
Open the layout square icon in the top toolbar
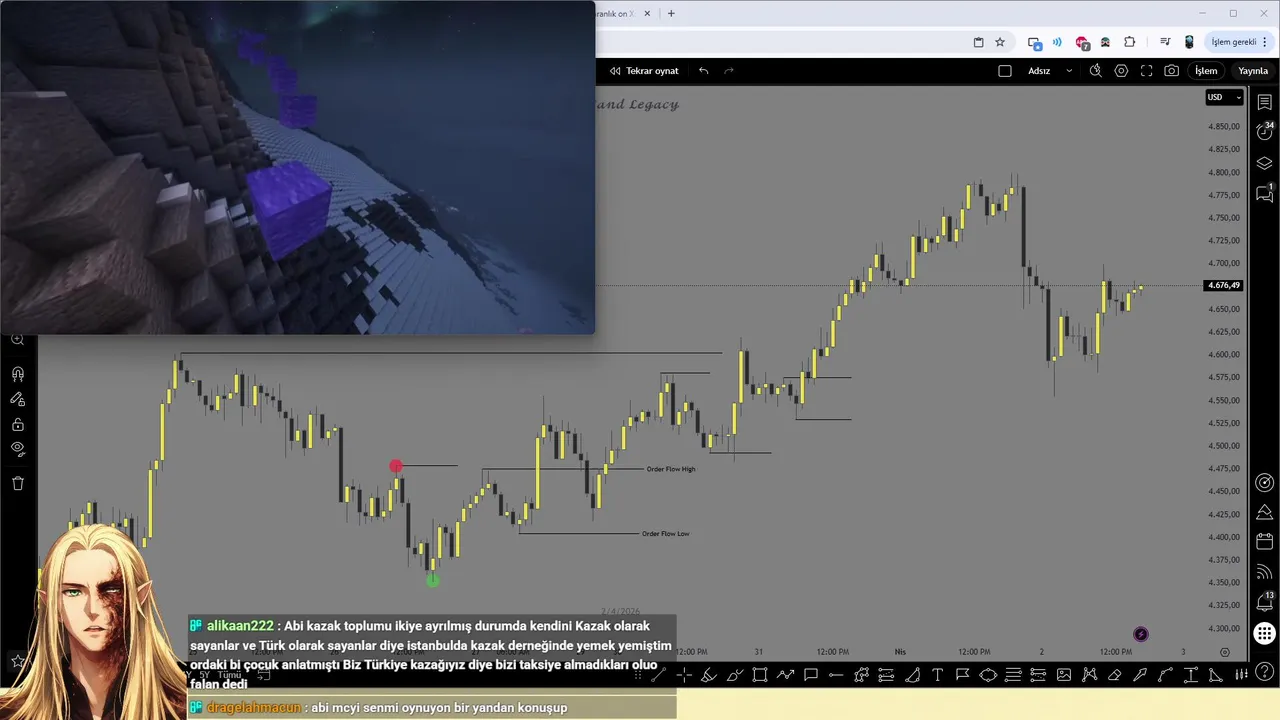coord(1005,71)
